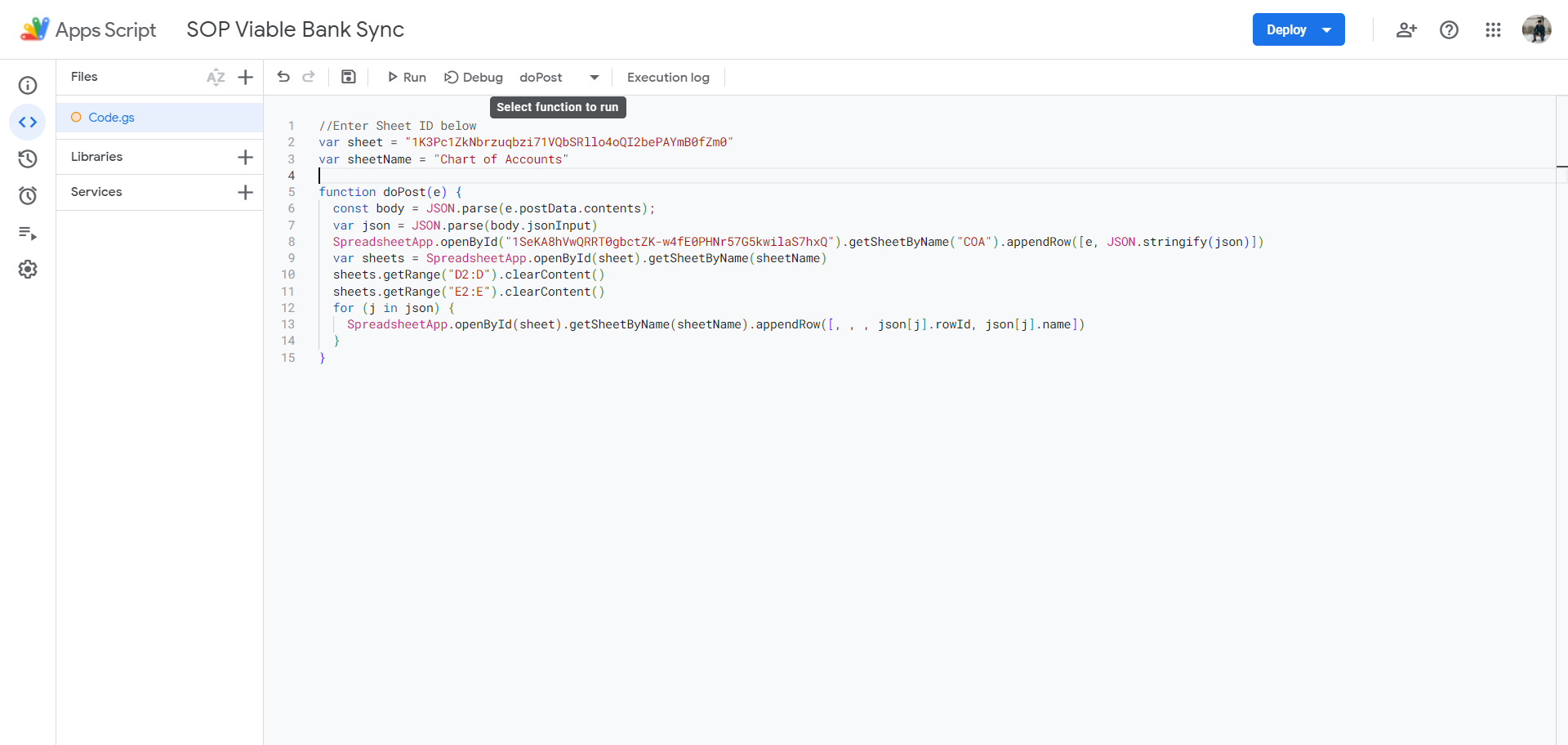1568x745 pixels.
Task: Click the Files header label
Action: [x=84, y=77]
